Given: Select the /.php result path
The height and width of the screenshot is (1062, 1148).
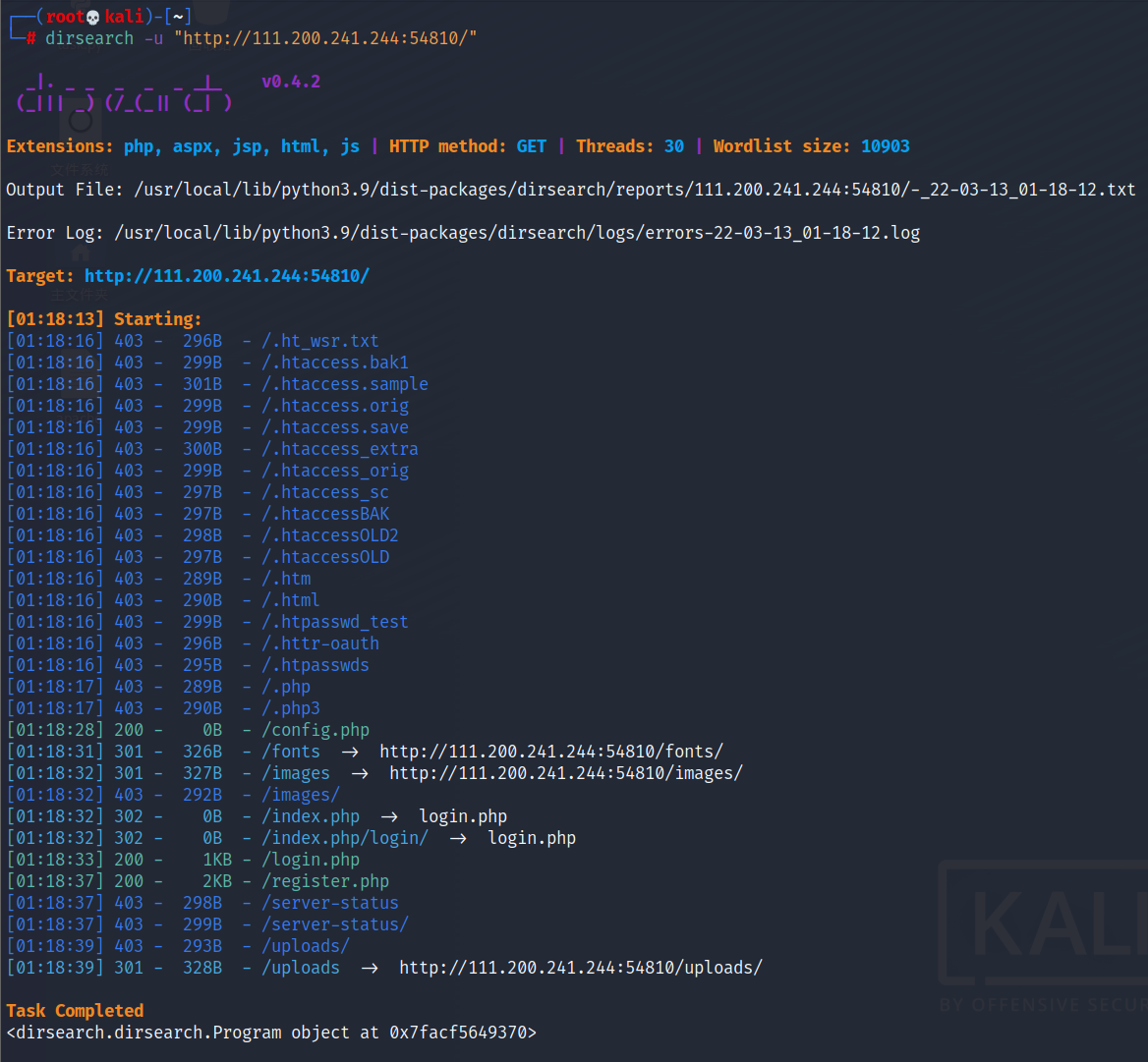Looking at the screenshot, I should [x=286, y=687].
